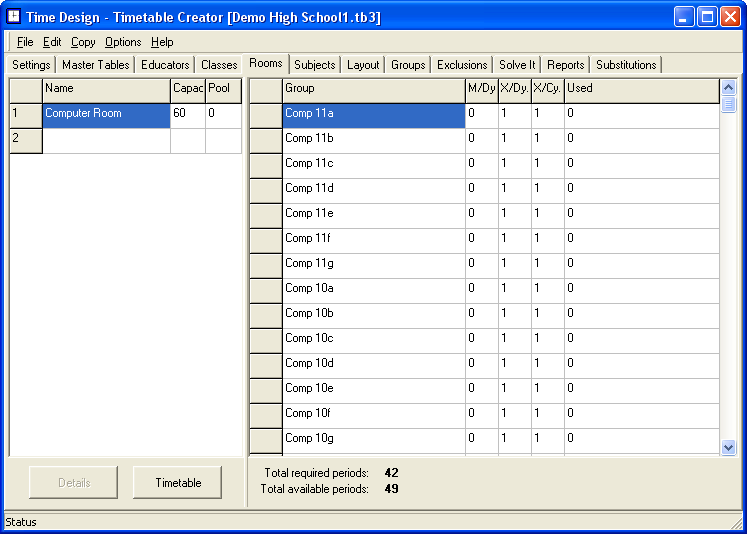Click the Timetable button
This screenshot has width=747, height=534.
tap(178, 483)
